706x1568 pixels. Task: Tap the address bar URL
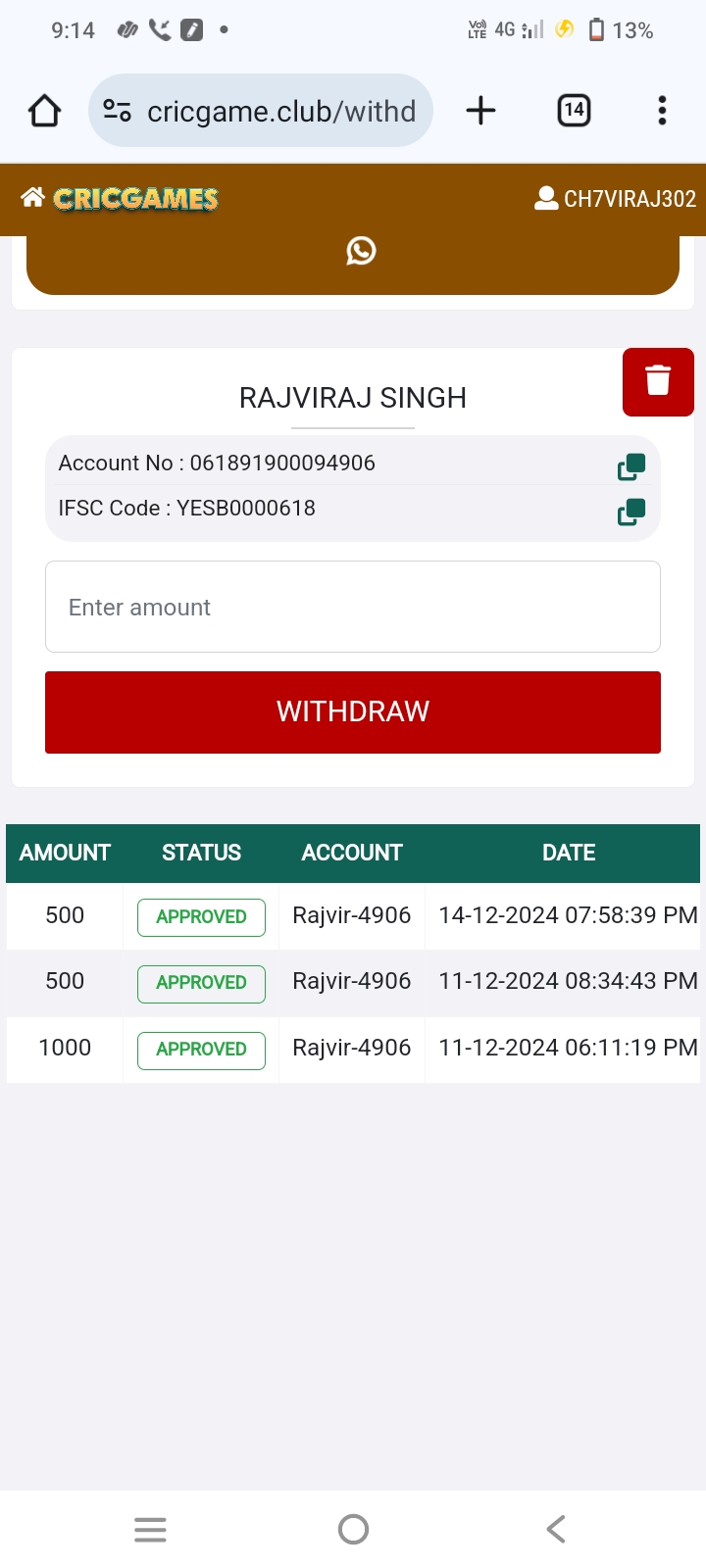[x=281, y=112]
